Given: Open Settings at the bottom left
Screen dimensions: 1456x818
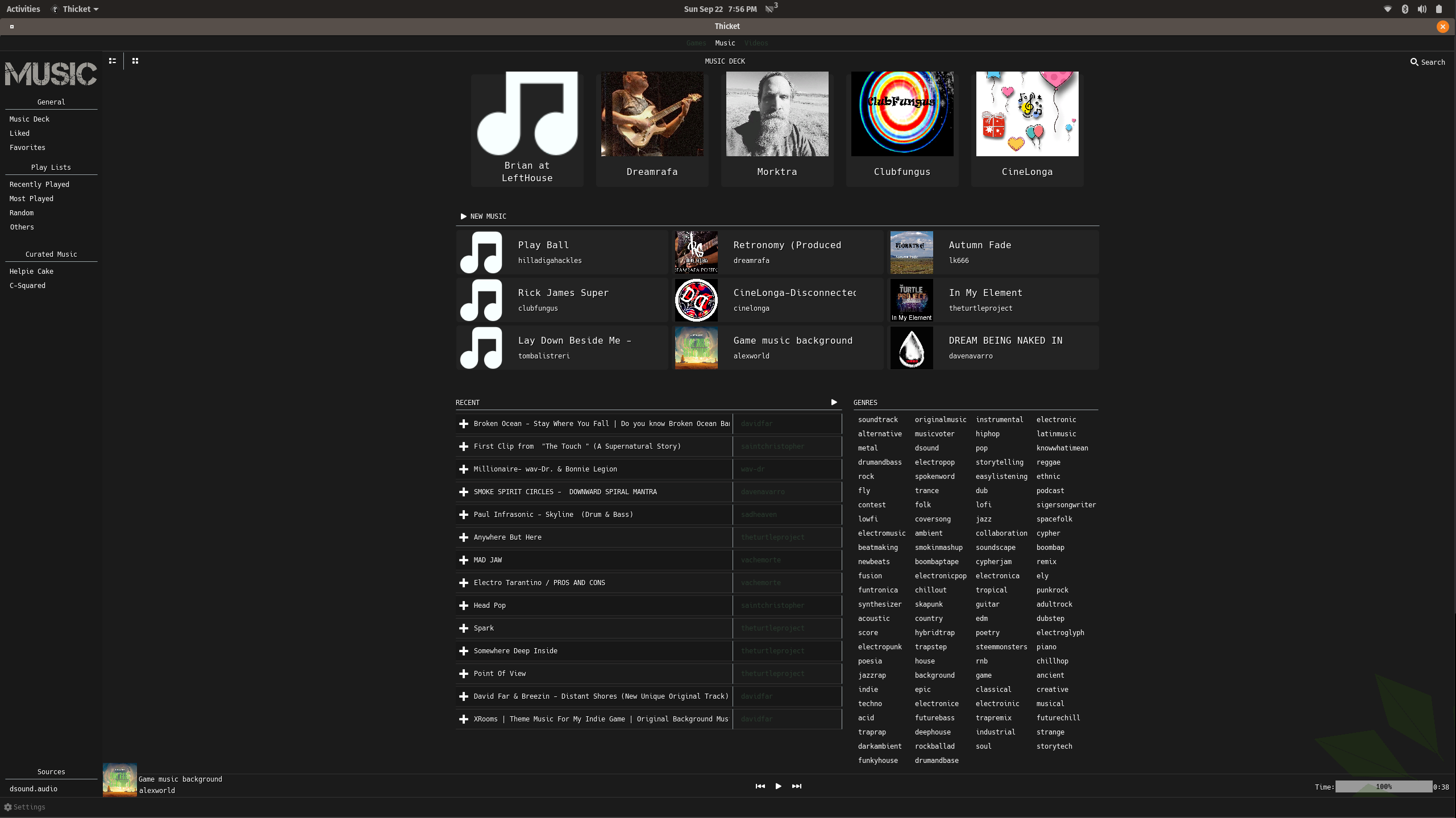Looking at the screenshot, I should coord(27,807).
